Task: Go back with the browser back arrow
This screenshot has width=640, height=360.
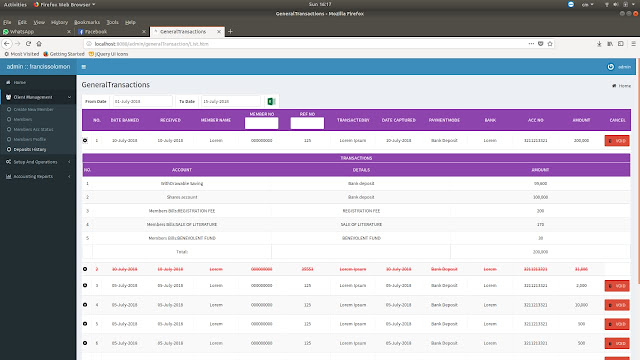Action: [7, 44]
